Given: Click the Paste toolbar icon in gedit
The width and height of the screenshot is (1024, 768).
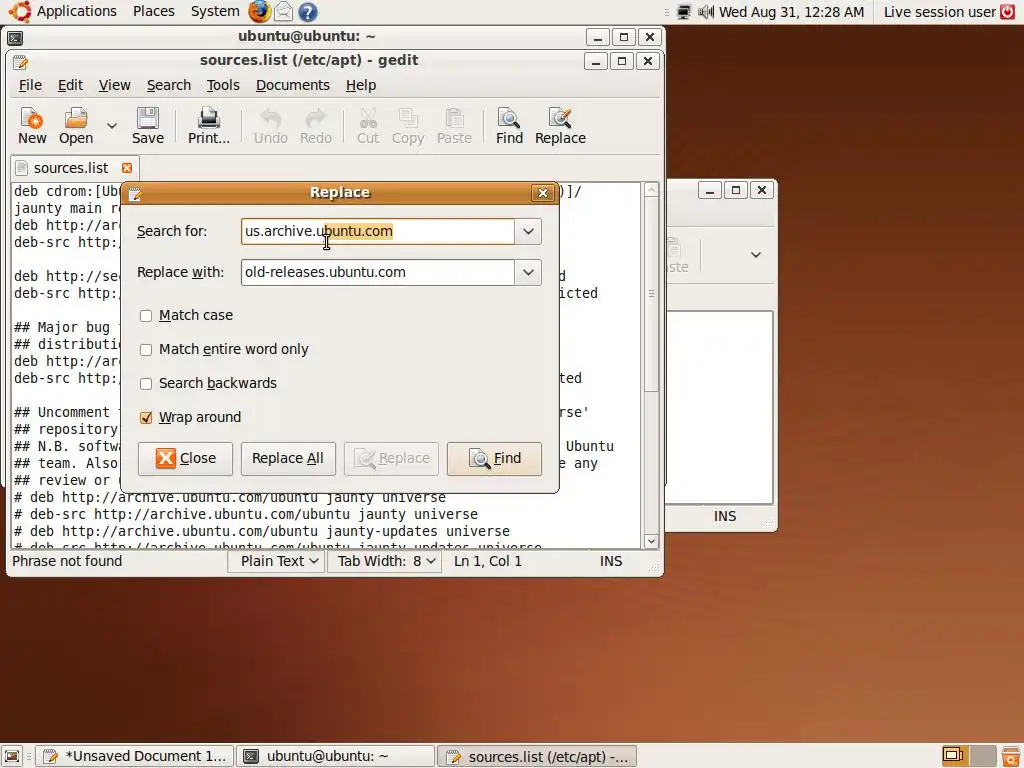Looking at the screenshot, I should tap(454, 126).
